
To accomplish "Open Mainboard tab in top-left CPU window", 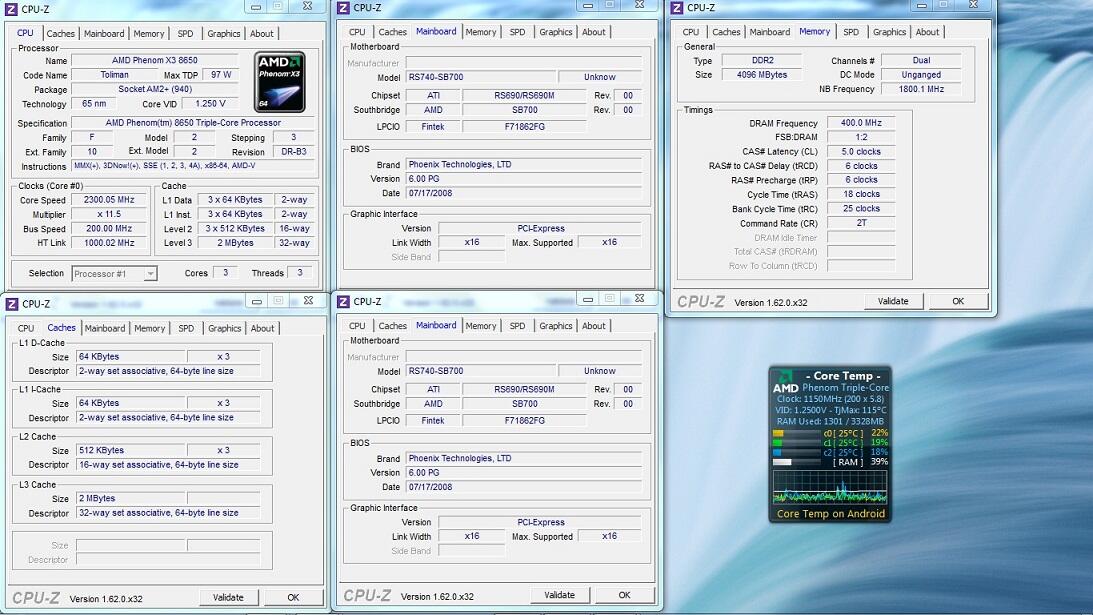I will (x=104, y=33).
